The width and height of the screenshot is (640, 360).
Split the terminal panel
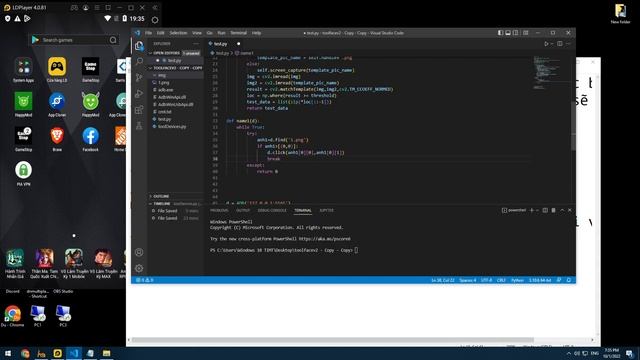[545, 210]
